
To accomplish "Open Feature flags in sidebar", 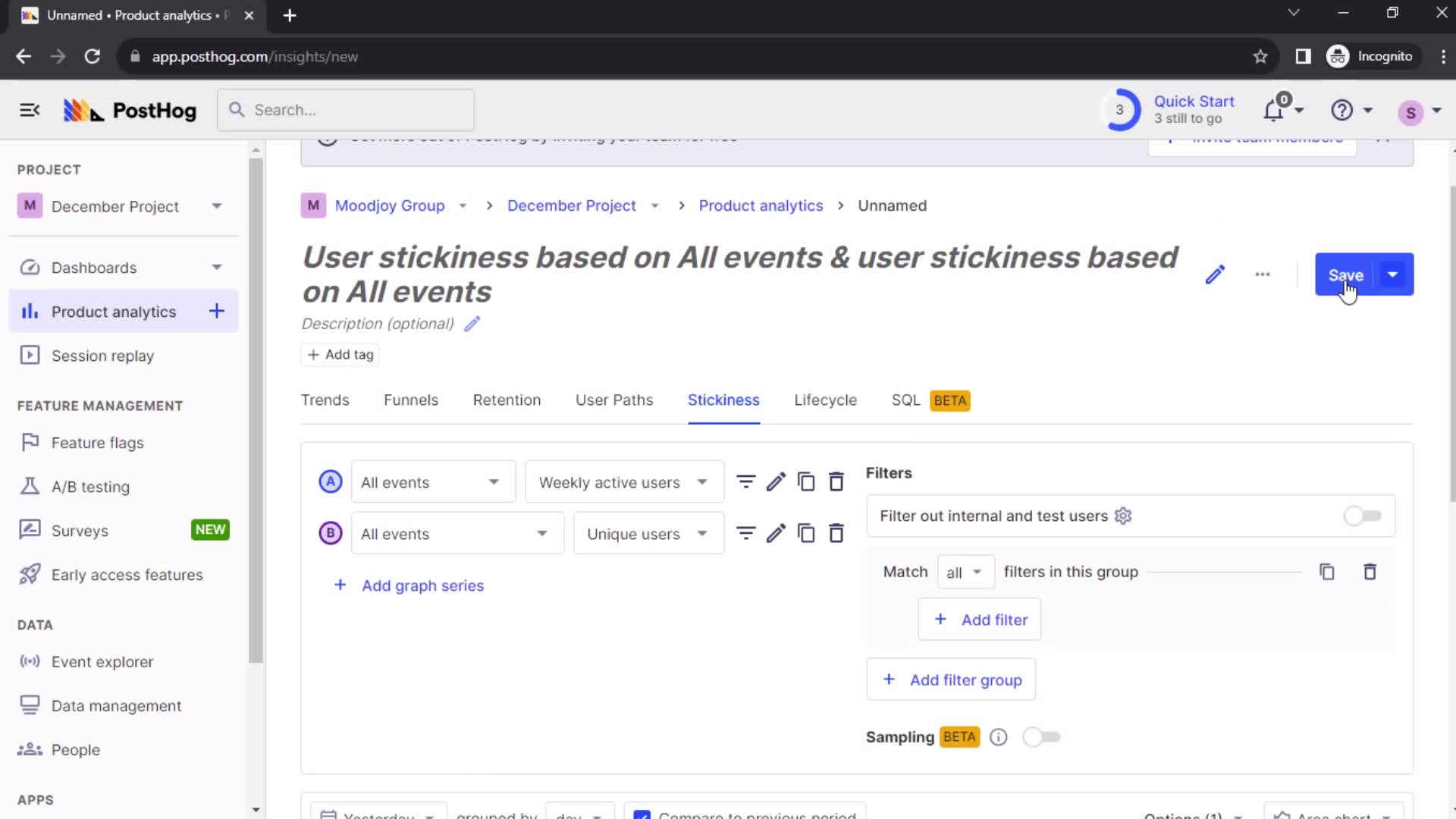I will pos(123,443).
